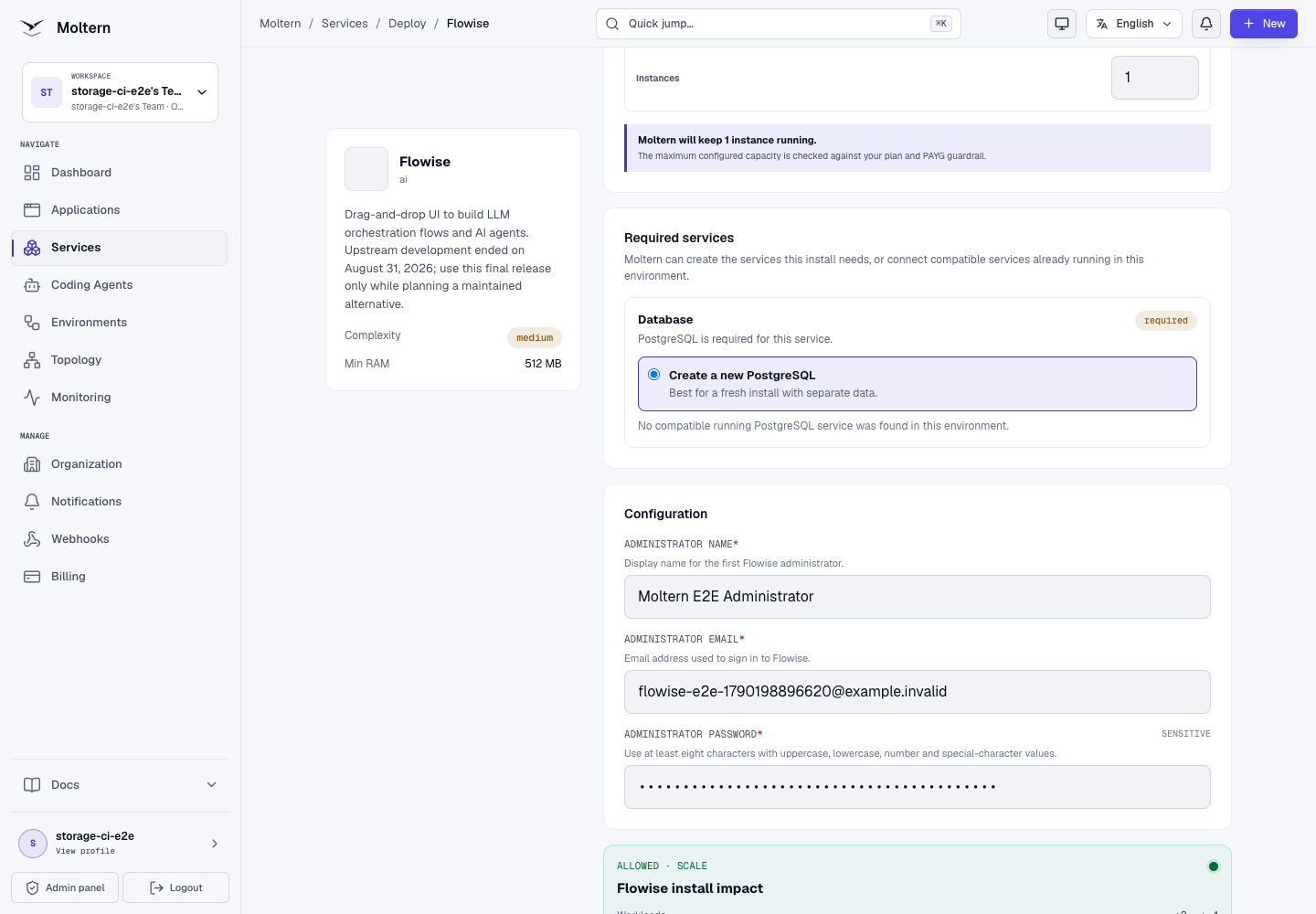Open Organization settings page
This screenshot has width=1316, height=914.
coord(120,464)
